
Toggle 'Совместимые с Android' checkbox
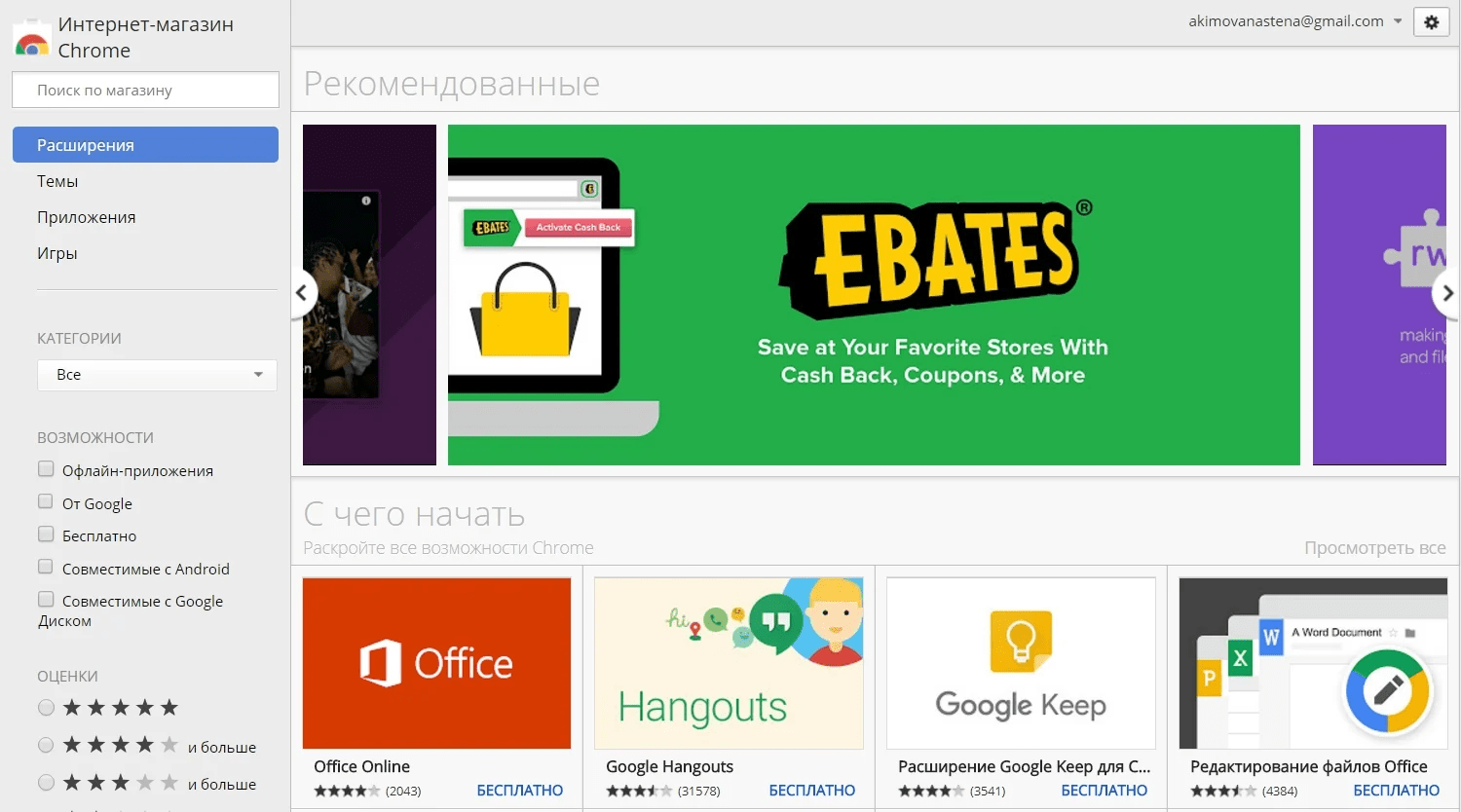coord(46,568)
